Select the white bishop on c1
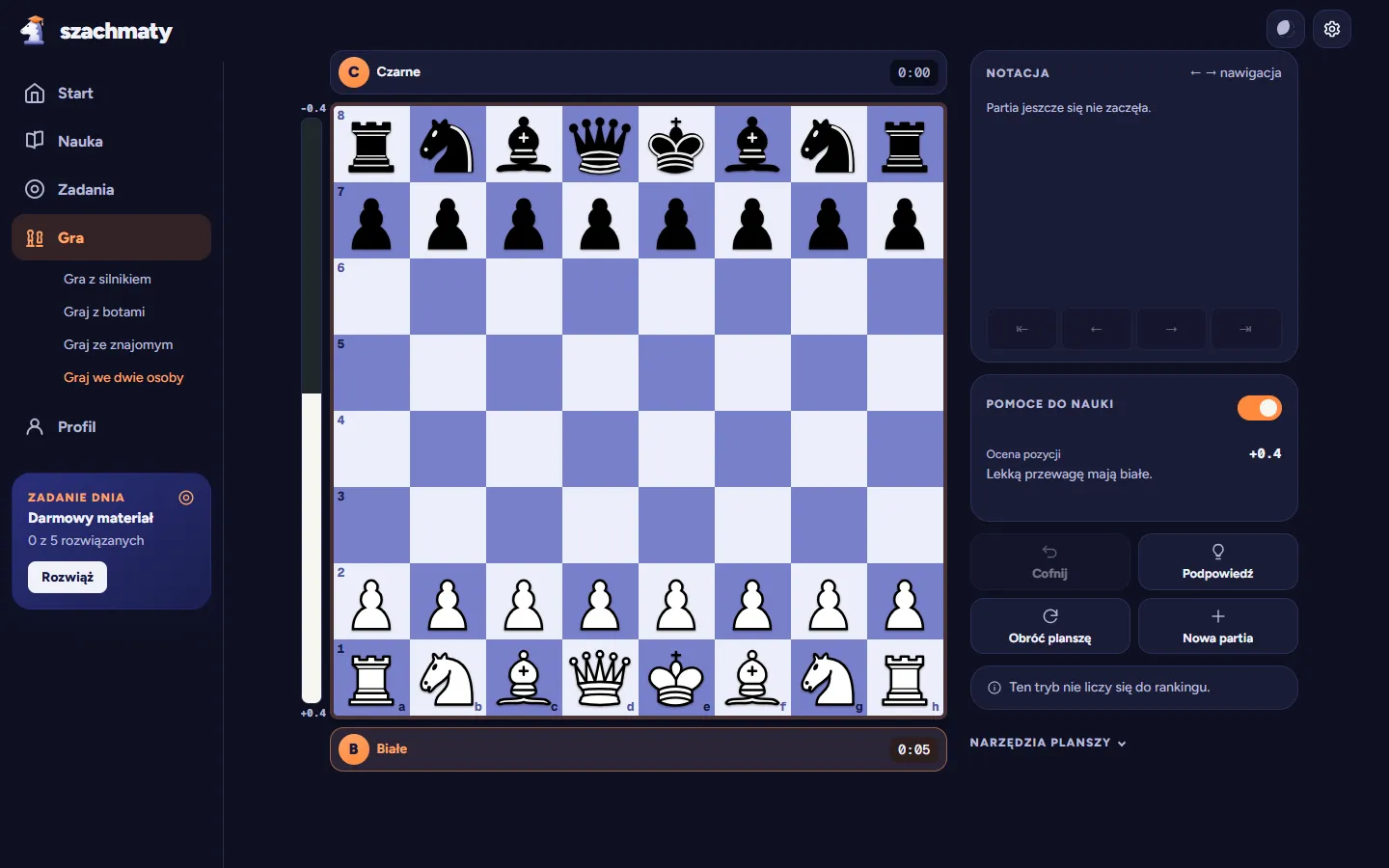 point(524,678)
